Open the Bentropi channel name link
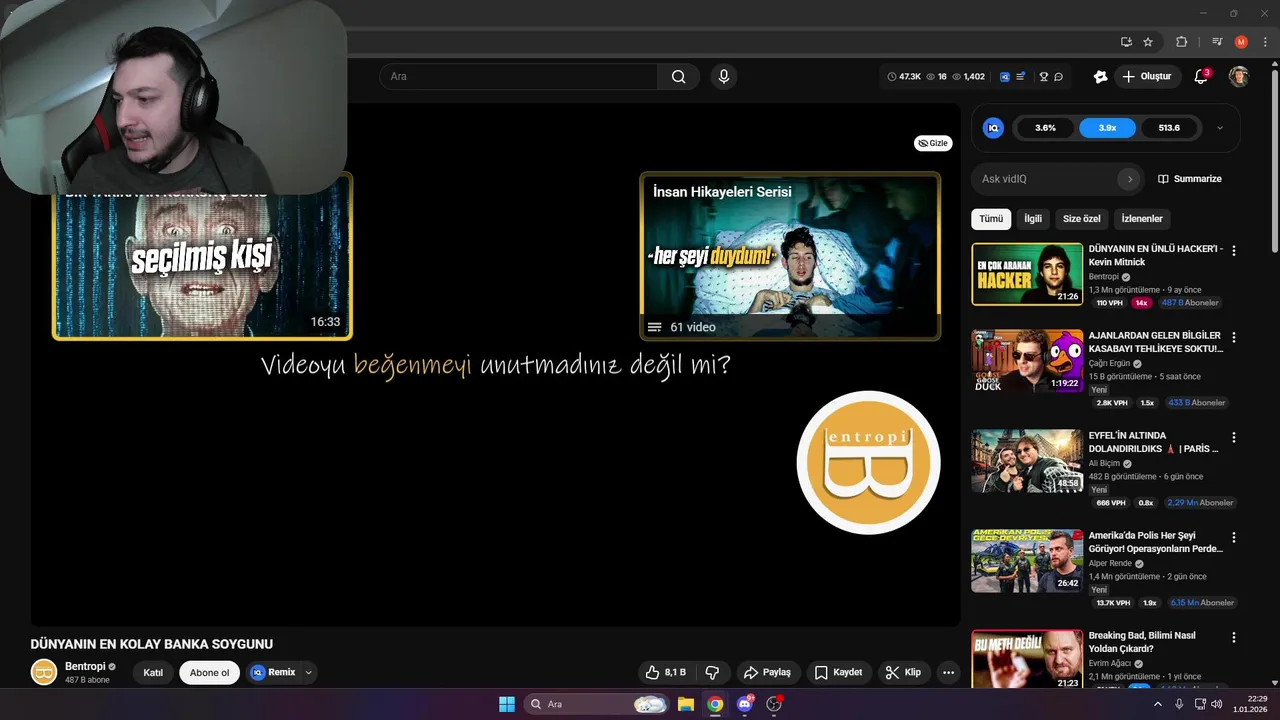 [85, 667]
